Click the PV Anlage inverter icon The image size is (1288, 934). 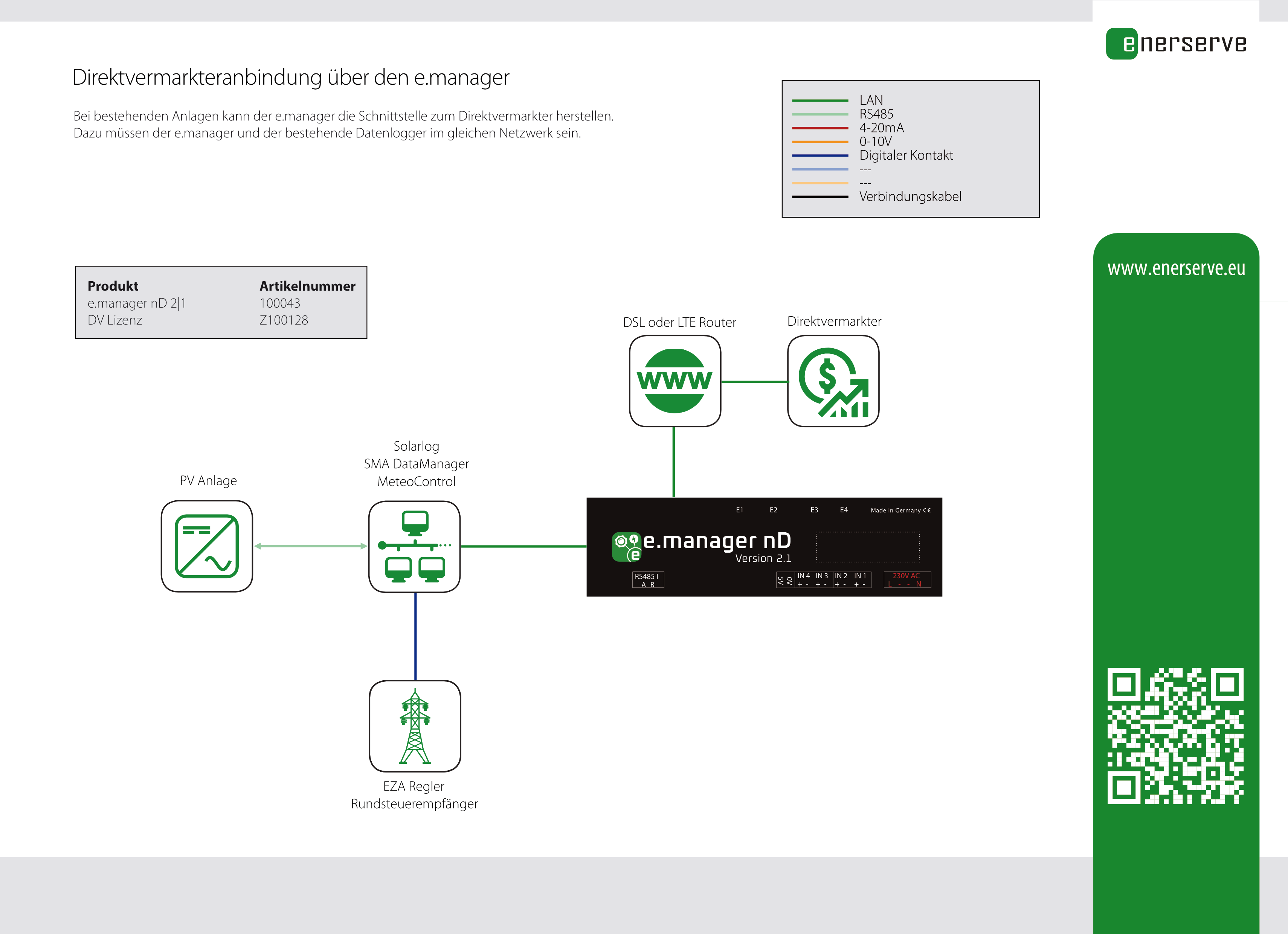point(207,546)
